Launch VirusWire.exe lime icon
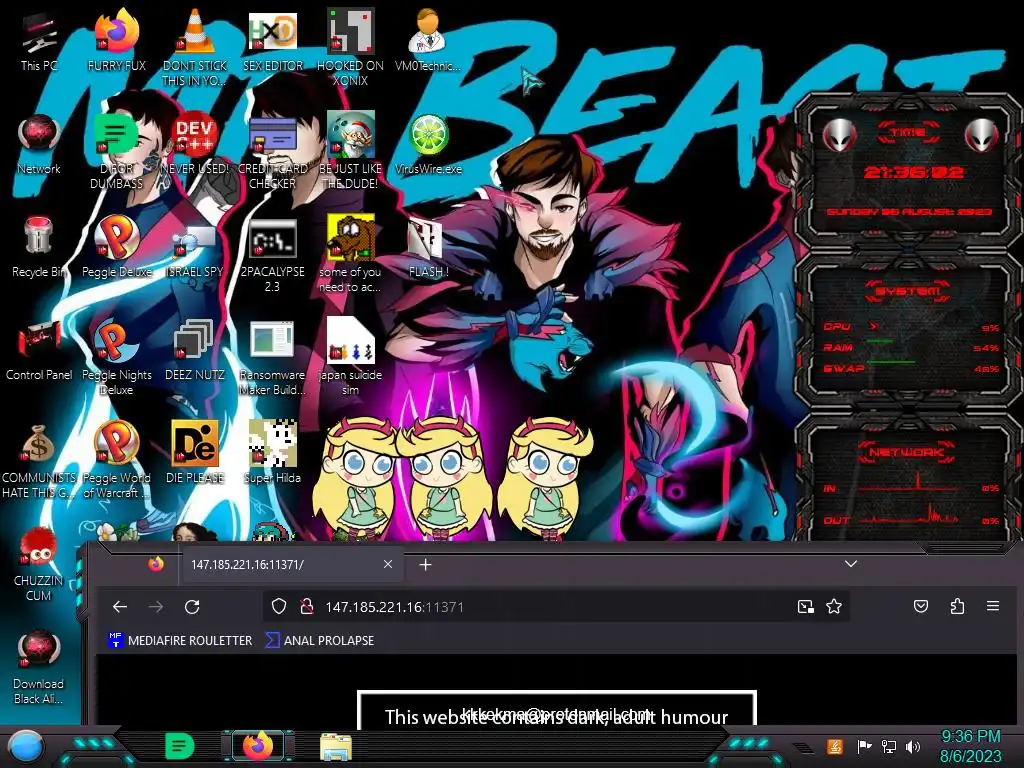 pos(428,144)
